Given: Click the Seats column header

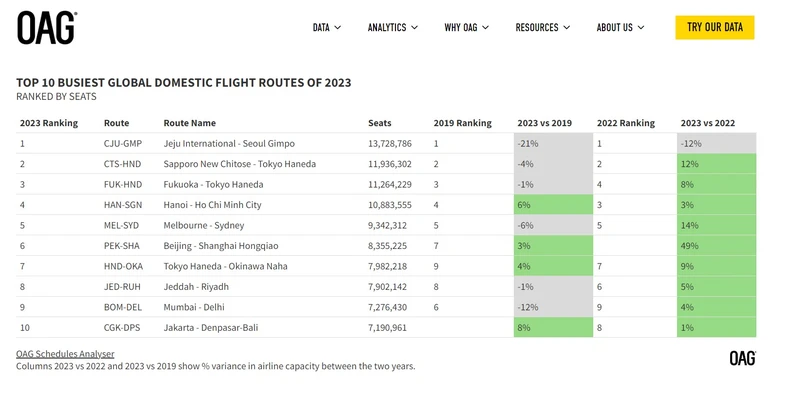Looking at the screenshot, I should 379,123.
